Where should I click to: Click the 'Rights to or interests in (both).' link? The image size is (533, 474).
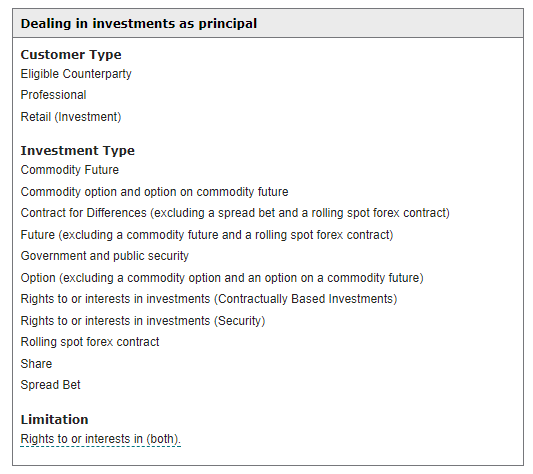(x=101, y=439)
